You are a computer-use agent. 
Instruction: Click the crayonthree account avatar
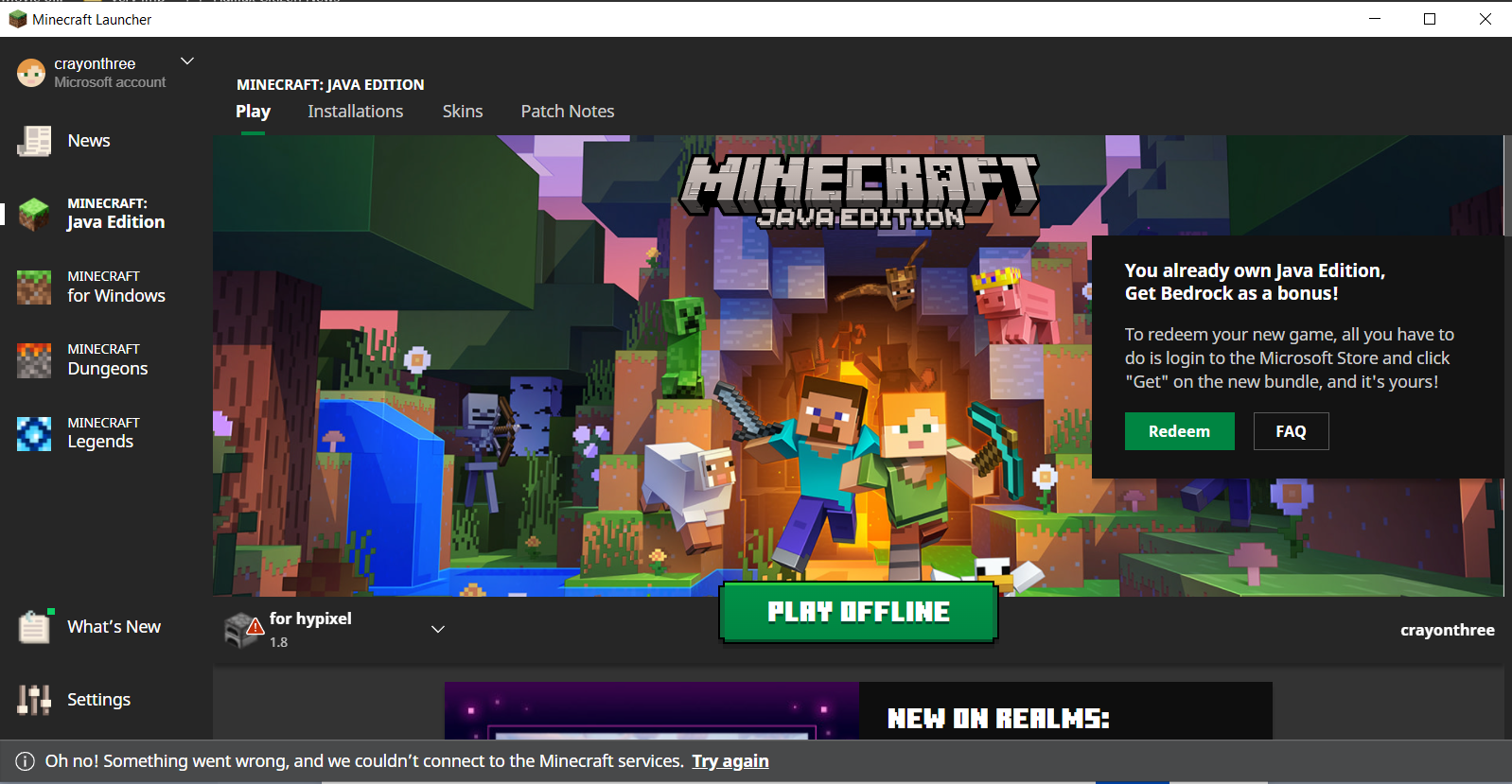tap(31, 73)
